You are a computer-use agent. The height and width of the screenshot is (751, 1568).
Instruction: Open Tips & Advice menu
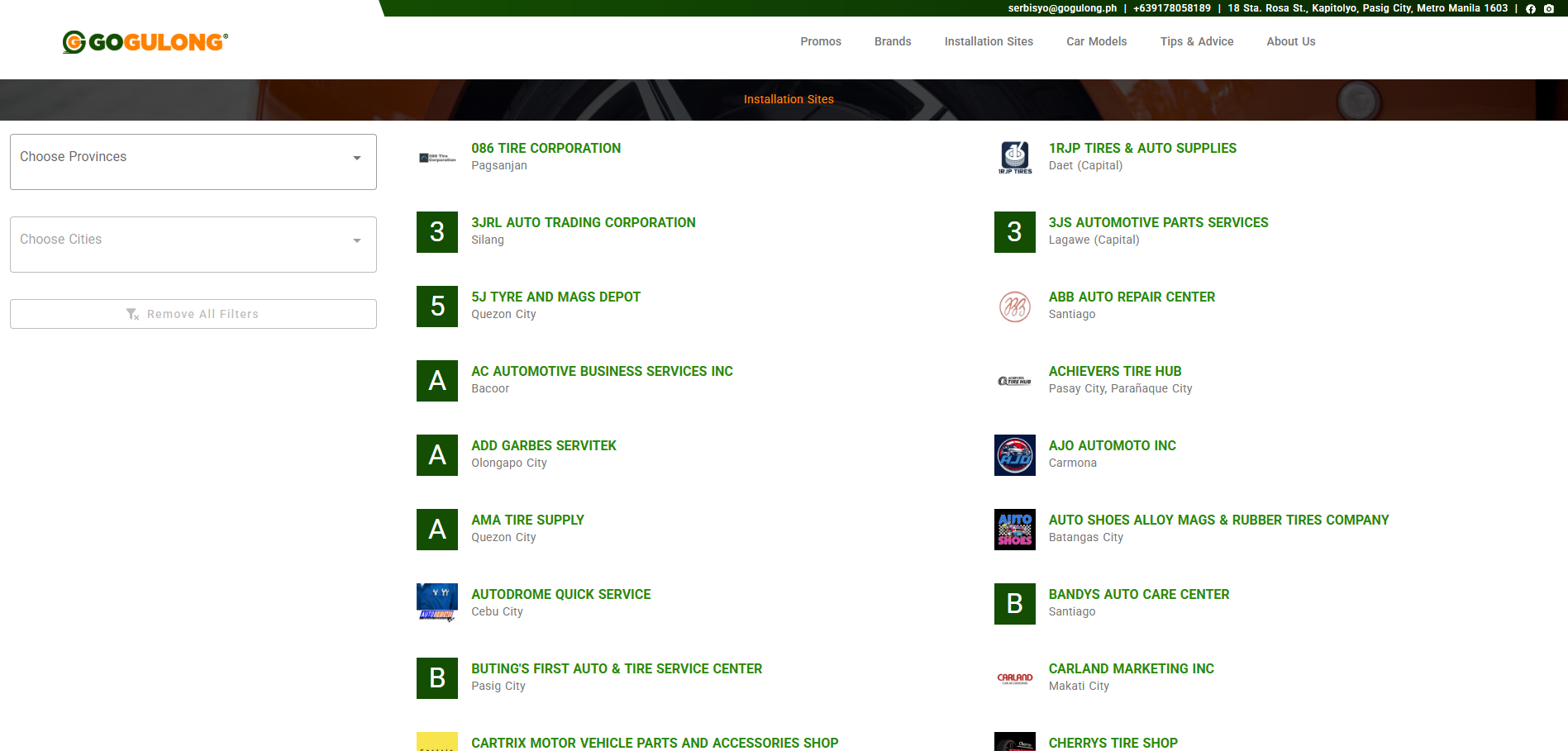1197,41
